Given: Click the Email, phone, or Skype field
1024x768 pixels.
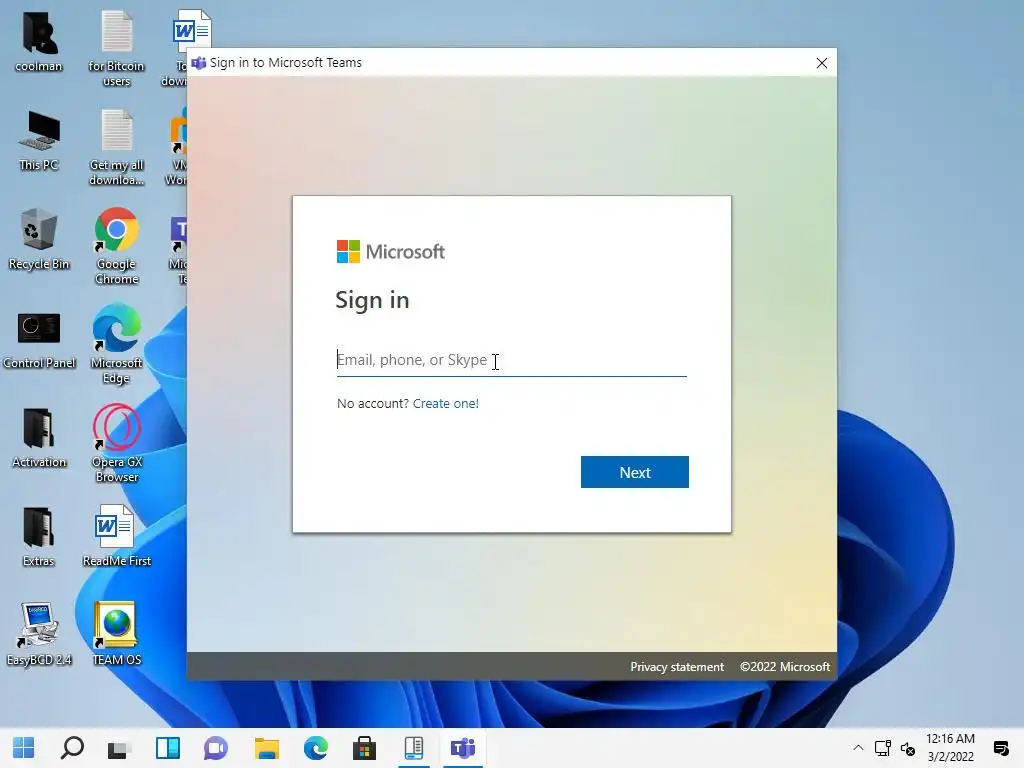Looking at the screenshot, I should point(511,360).
